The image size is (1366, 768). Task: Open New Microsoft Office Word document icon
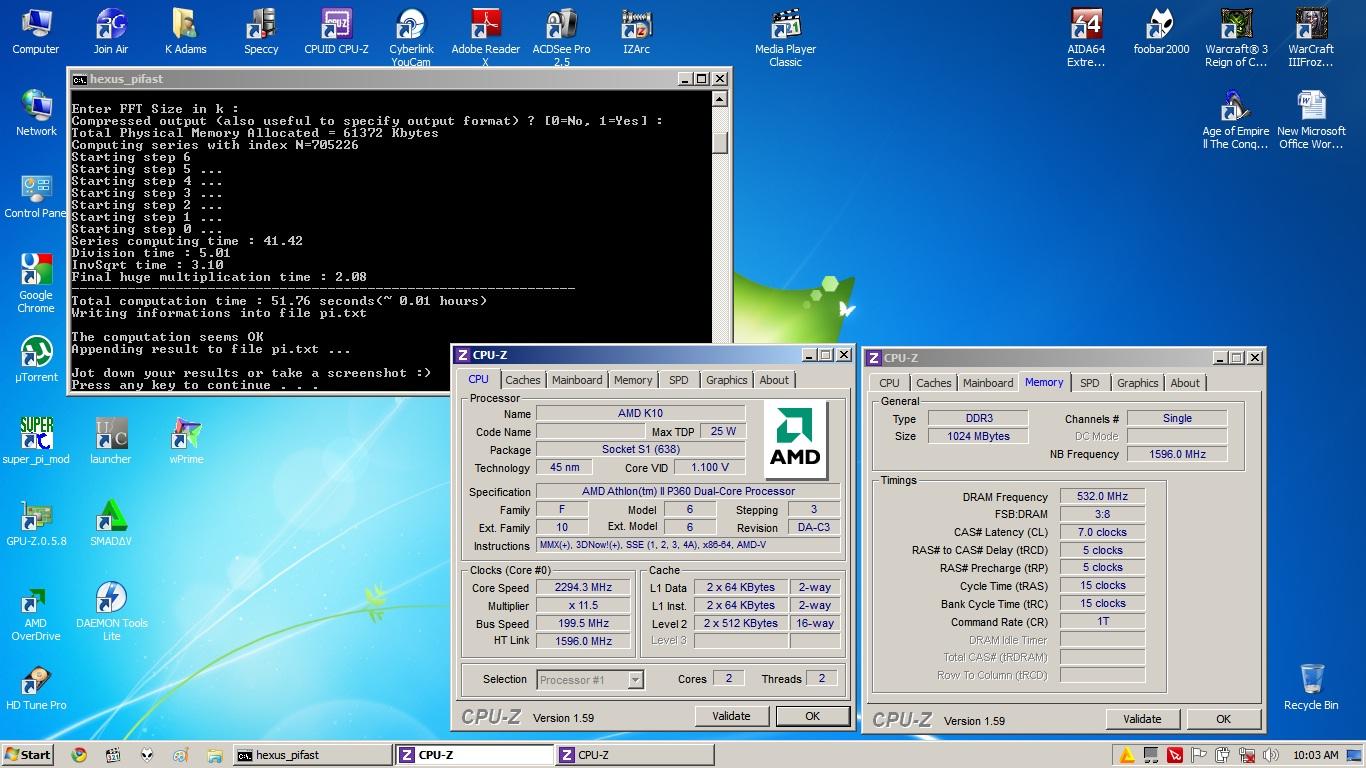[x=1311, y=120]
